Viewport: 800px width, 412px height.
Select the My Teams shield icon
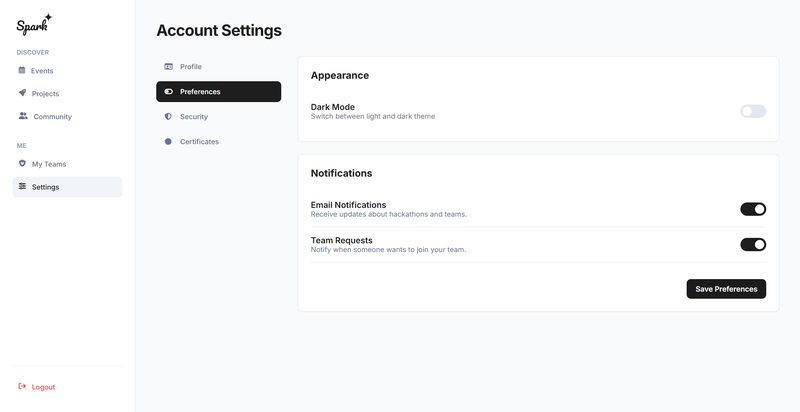[x=22, y=163]
